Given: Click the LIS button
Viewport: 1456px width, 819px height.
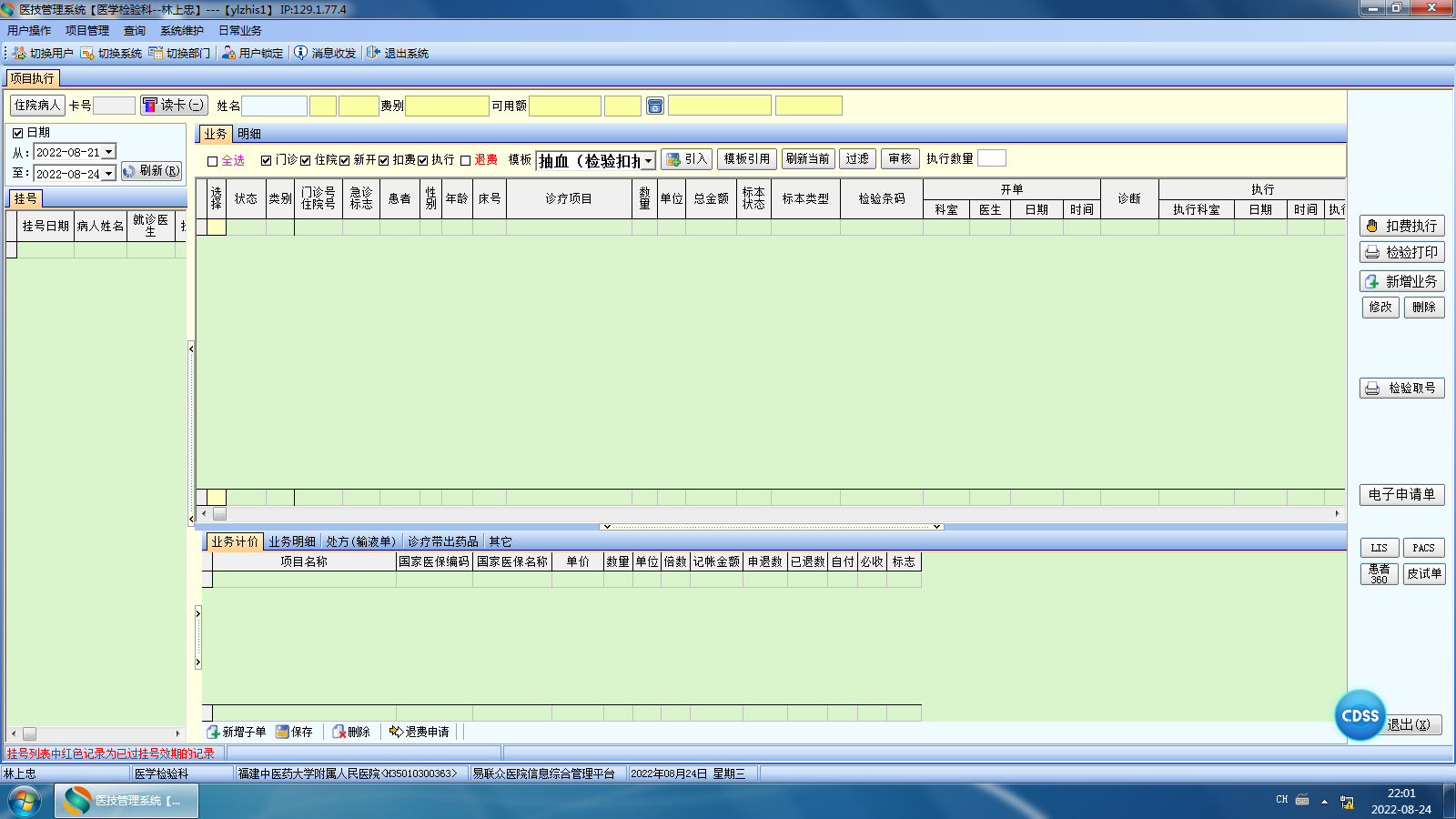Looking at the screenshot, I should pyautogui.click(x=1380, y=548).
